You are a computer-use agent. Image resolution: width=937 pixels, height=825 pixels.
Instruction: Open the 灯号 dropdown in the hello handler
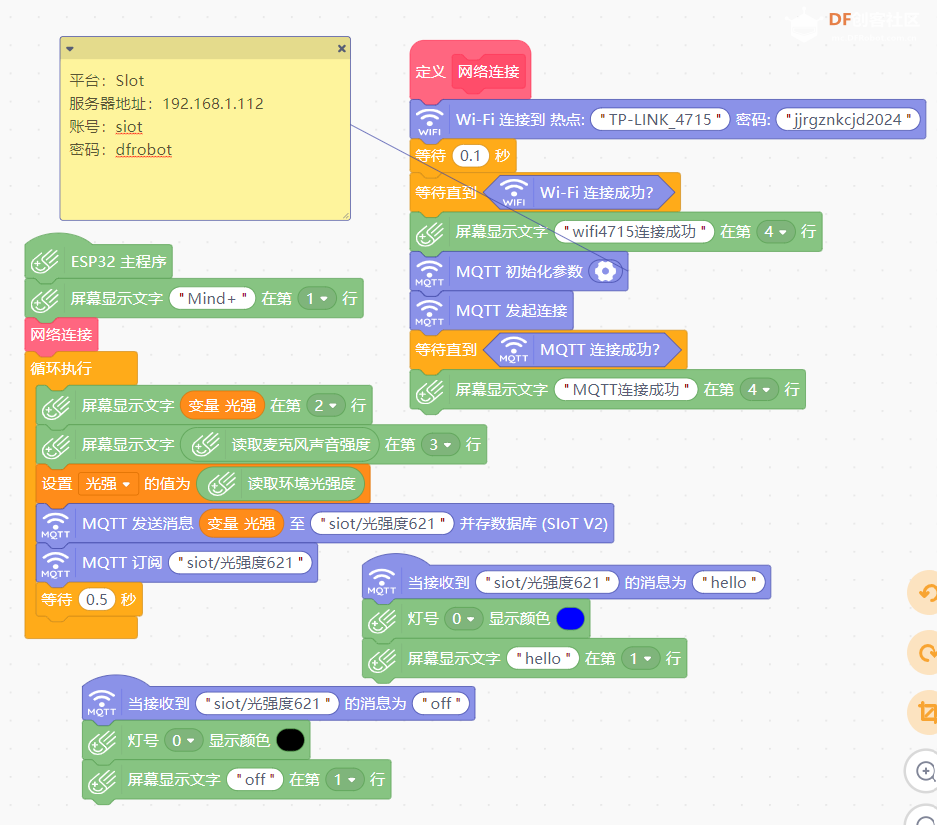point(463,619)
